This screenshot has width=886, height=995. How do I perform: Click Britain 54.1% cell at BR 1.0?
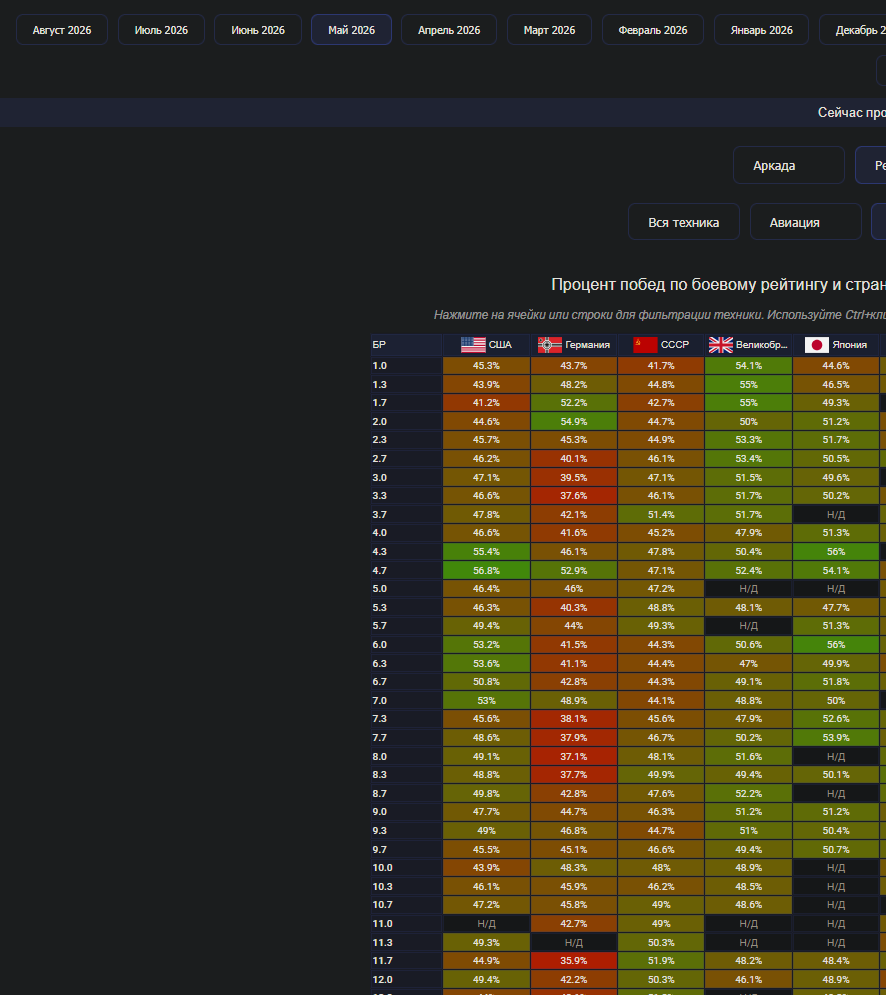click(748, 366)
